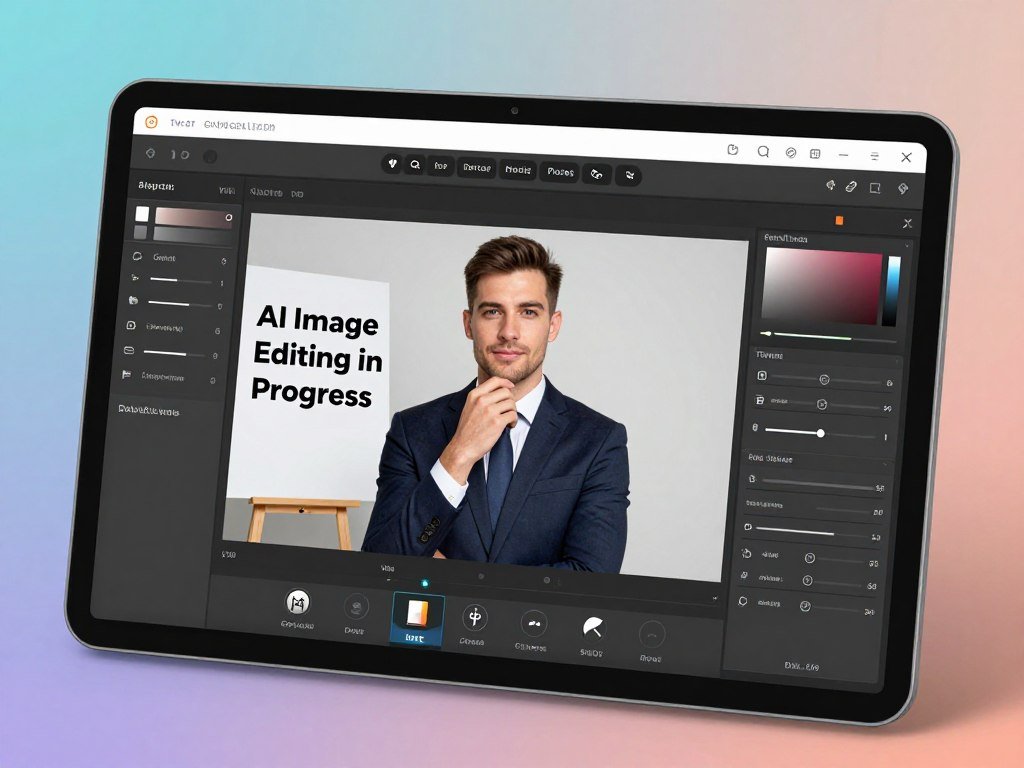
Task: Click the glowing cyan marker on the timeline strip
Action: (425, 583)
